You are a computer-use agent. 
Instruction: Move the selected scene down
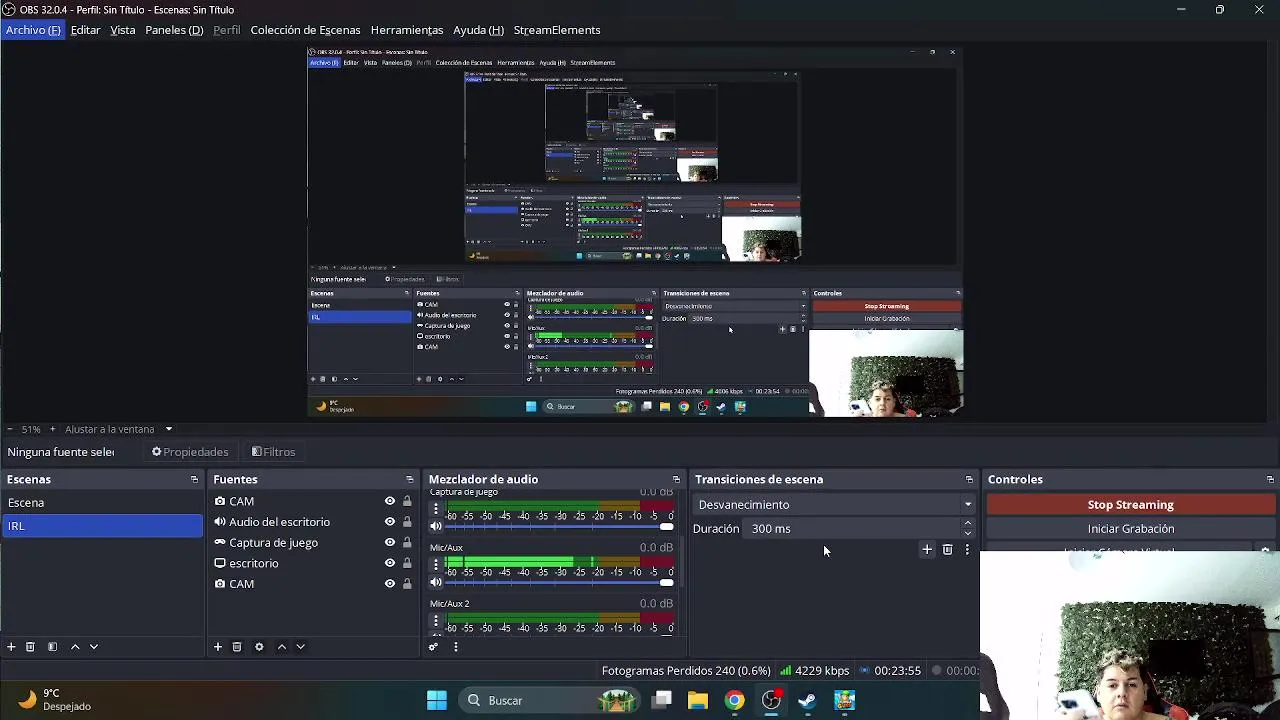(x=94, y=647)
